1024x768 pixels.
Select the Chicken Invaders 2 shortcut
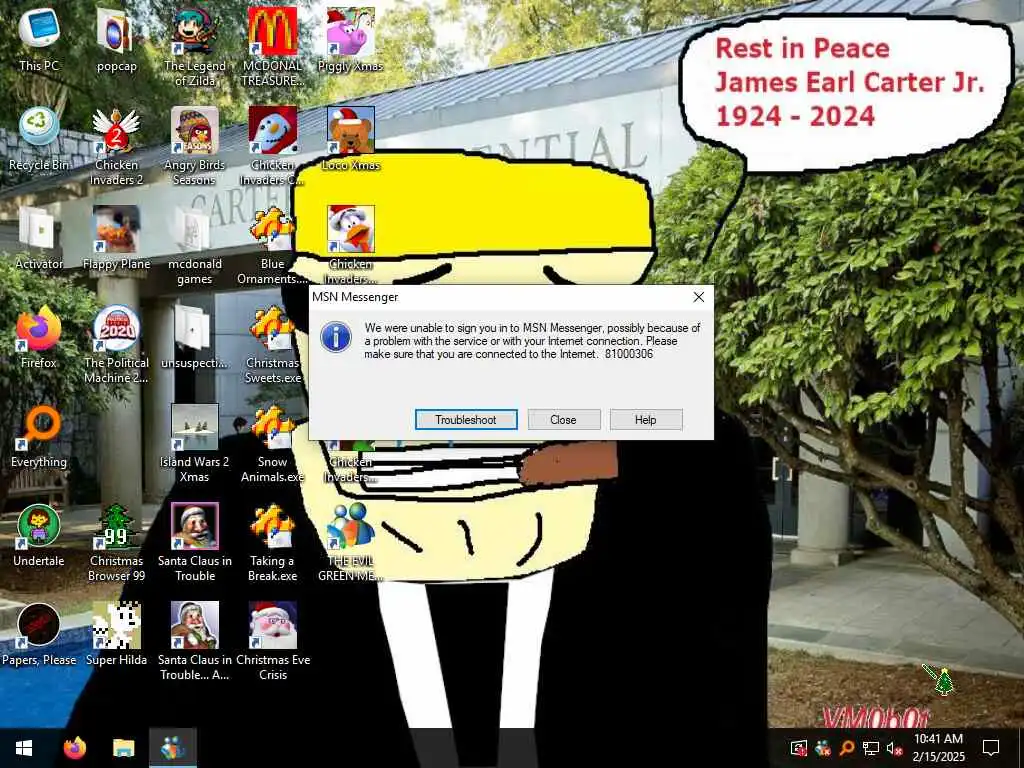coord(116,146)
